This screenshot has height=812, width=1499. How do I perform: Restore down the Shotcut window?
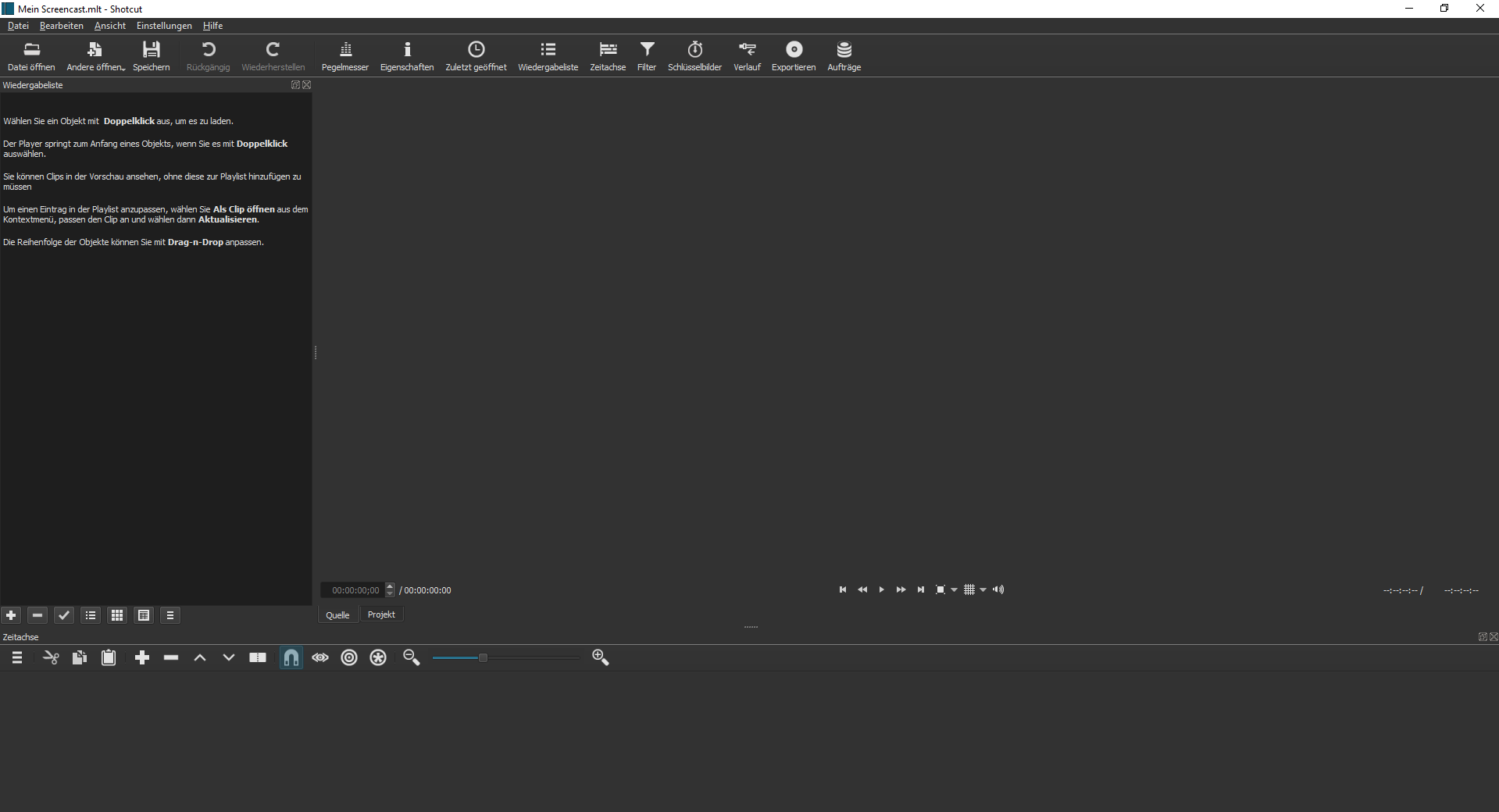[1444, 9]
